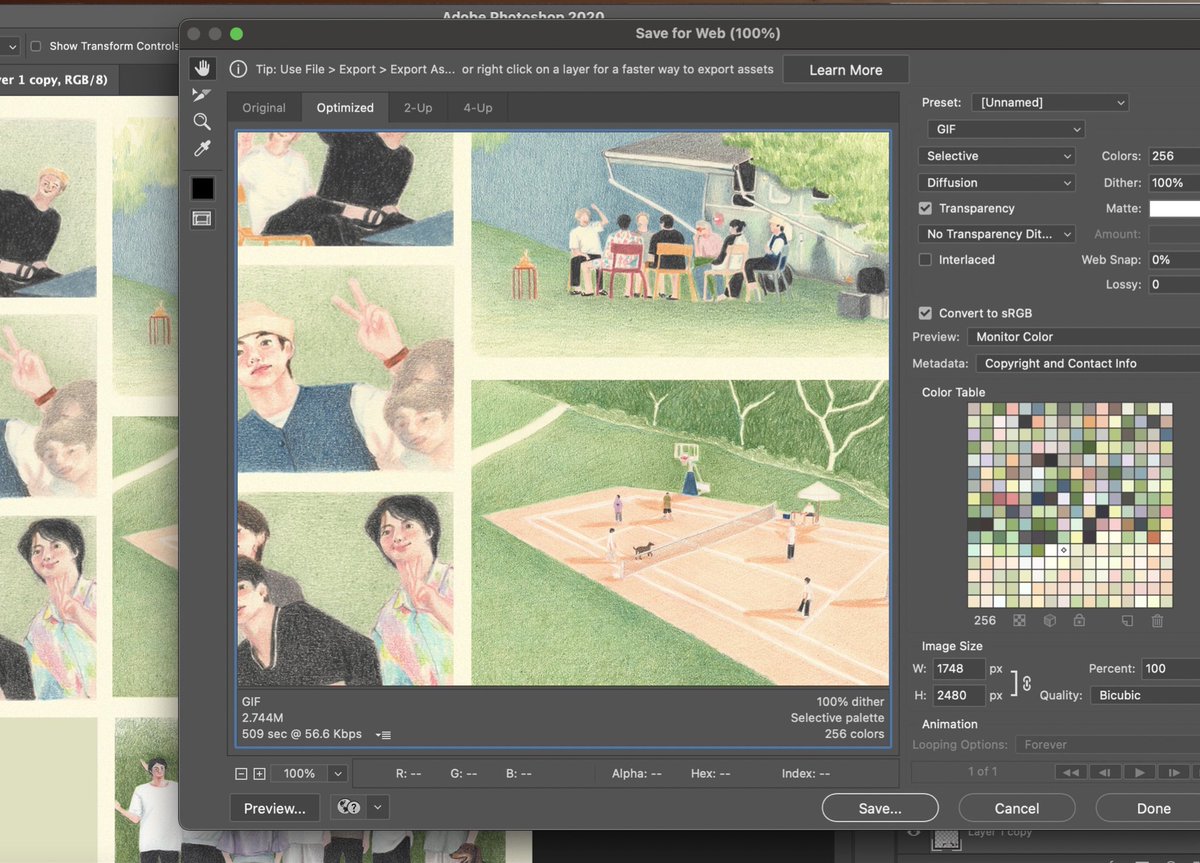The image size is (1200, 863).
Task: Click the Web Snap value field
Action: tap(1174, 260)
